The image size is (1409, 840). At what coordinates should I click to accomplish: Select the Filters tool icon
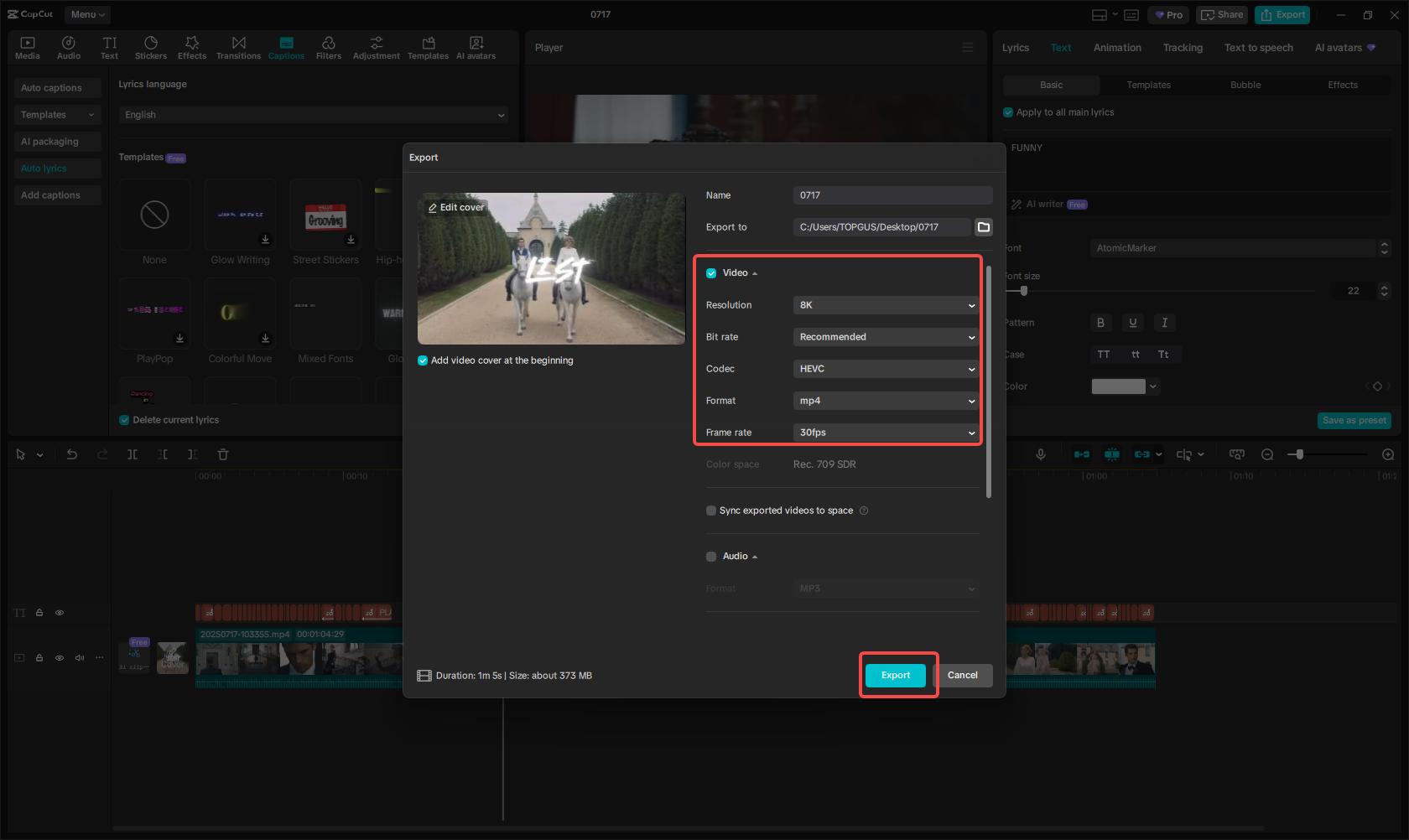(328, 48)
